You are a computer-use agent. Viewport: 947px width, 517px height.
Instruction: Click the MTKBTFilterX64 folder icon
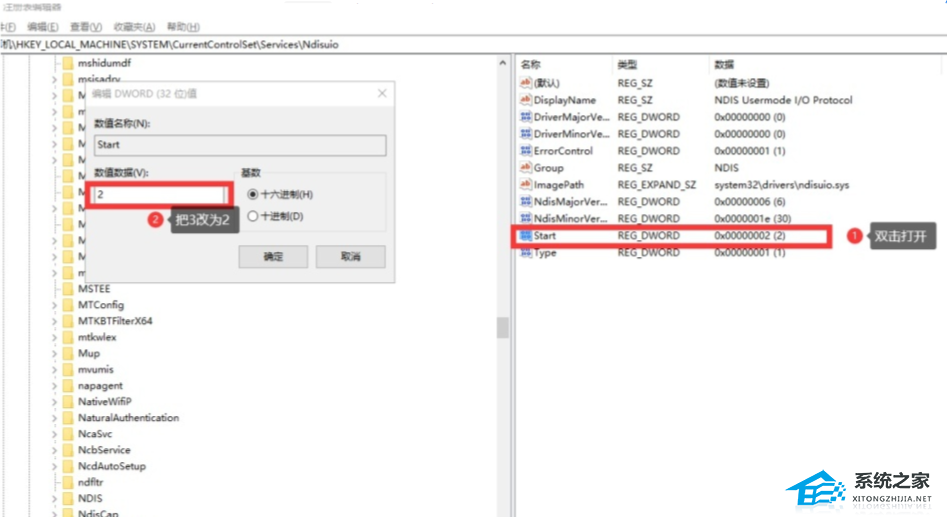coord(68,321)
